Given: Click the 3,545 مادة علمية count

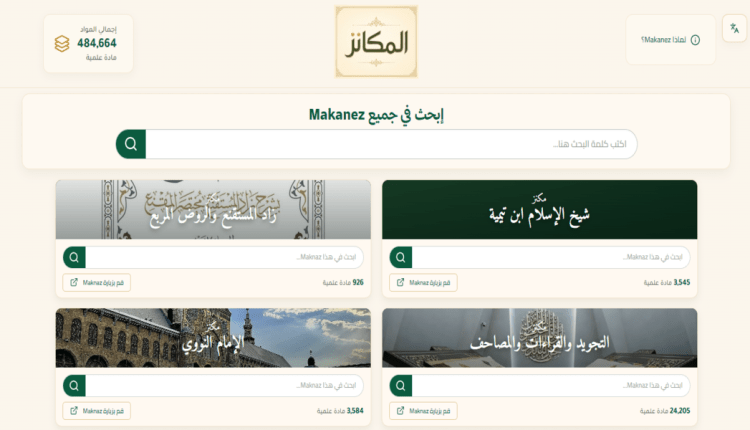Looking at the screenshot, I should click(x=667, y=283).
